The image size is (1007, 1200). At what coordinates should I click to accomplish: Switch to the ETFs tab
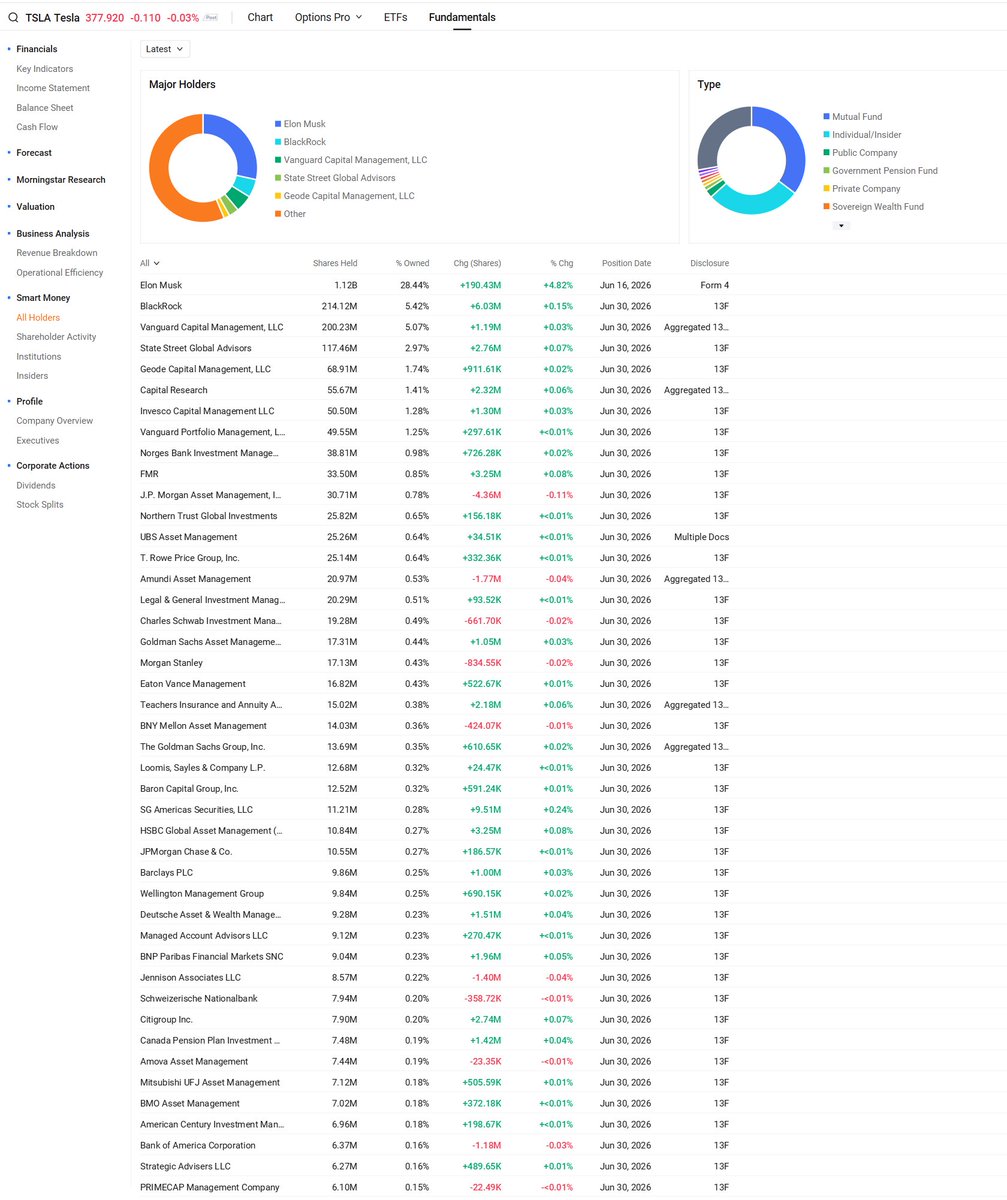[x=395, y=17]
